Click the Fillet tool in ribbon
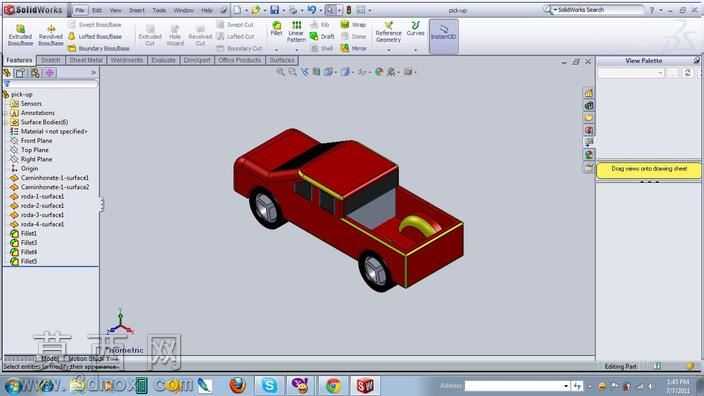This screenshot has width=704, height=396. point(277,29)
